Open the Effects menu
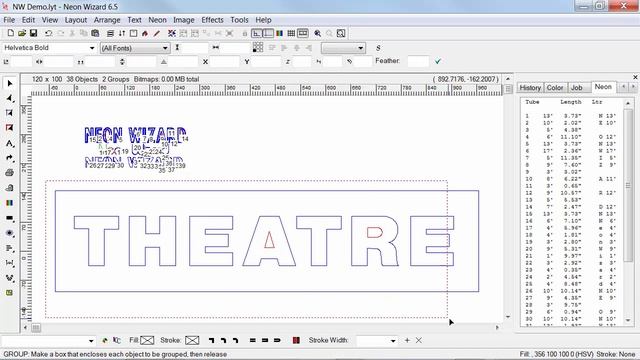Screen dimensions: 640x360 coord(212,20)
